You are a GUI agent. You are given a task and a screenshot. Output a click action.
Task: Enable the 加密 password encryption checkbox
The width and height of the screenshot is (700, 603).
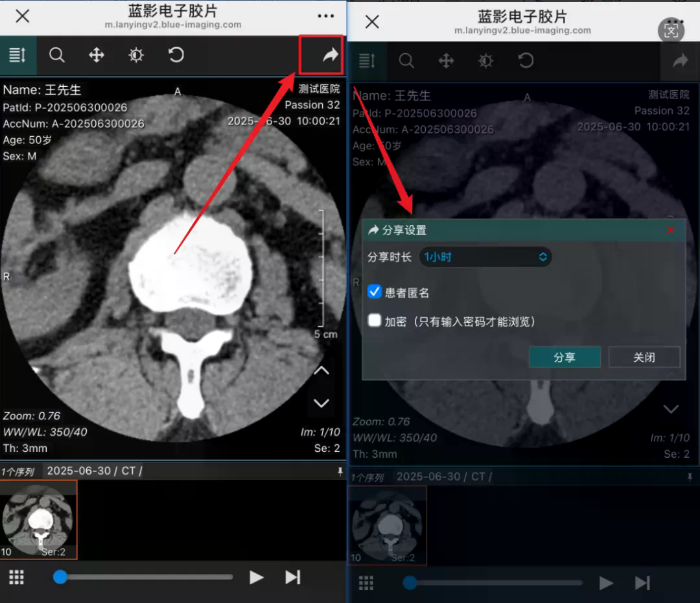click(x=375, y=321)
